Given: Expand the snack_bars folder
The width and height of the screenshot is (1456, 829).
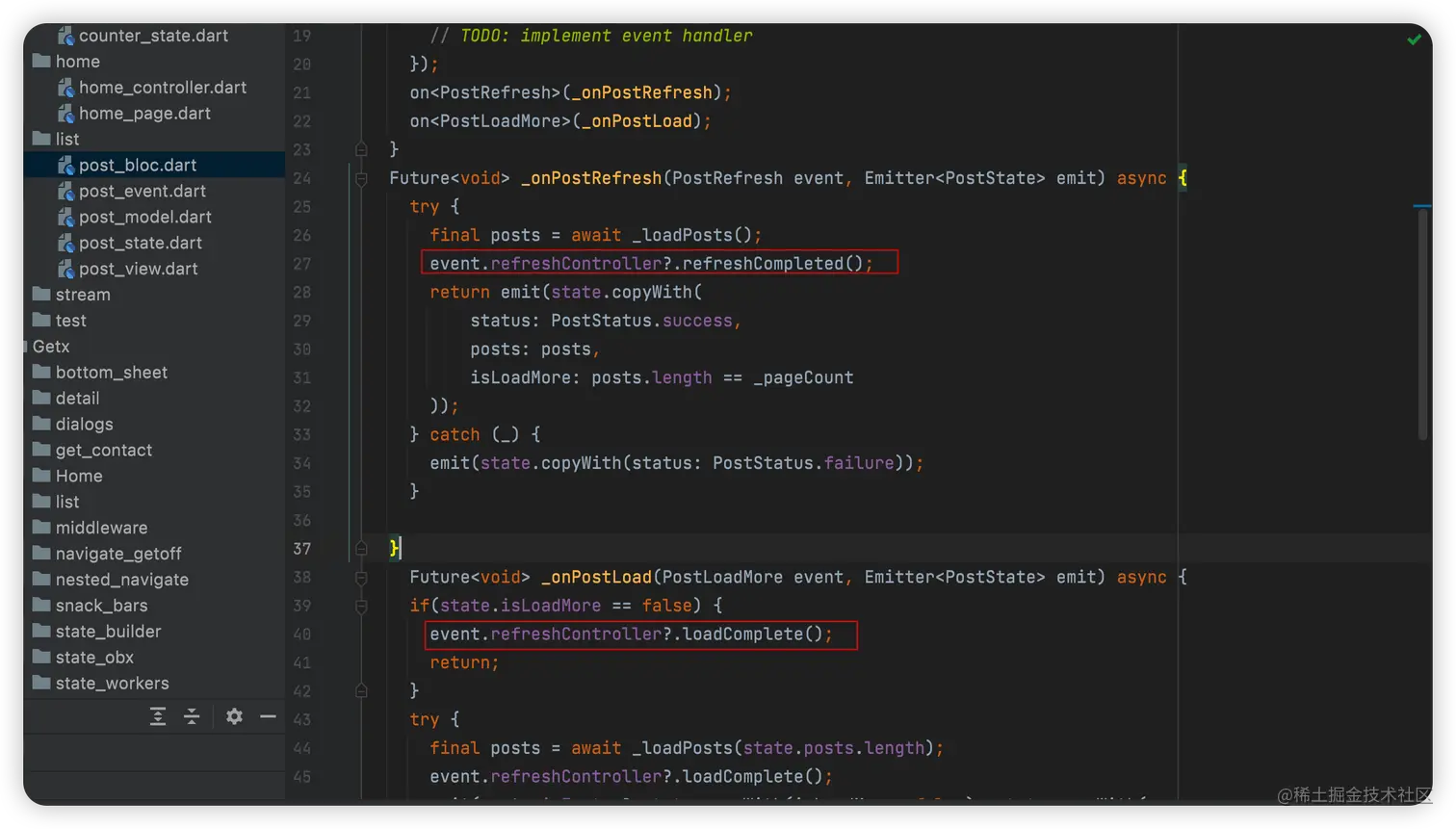Looking at the screenshot, I should (x=91, y=606).
